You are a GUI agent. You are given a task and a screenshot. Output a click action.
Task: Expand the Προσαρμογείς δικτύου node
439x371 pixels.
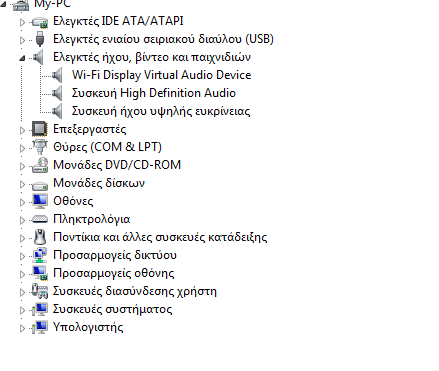tap(22, 256)
